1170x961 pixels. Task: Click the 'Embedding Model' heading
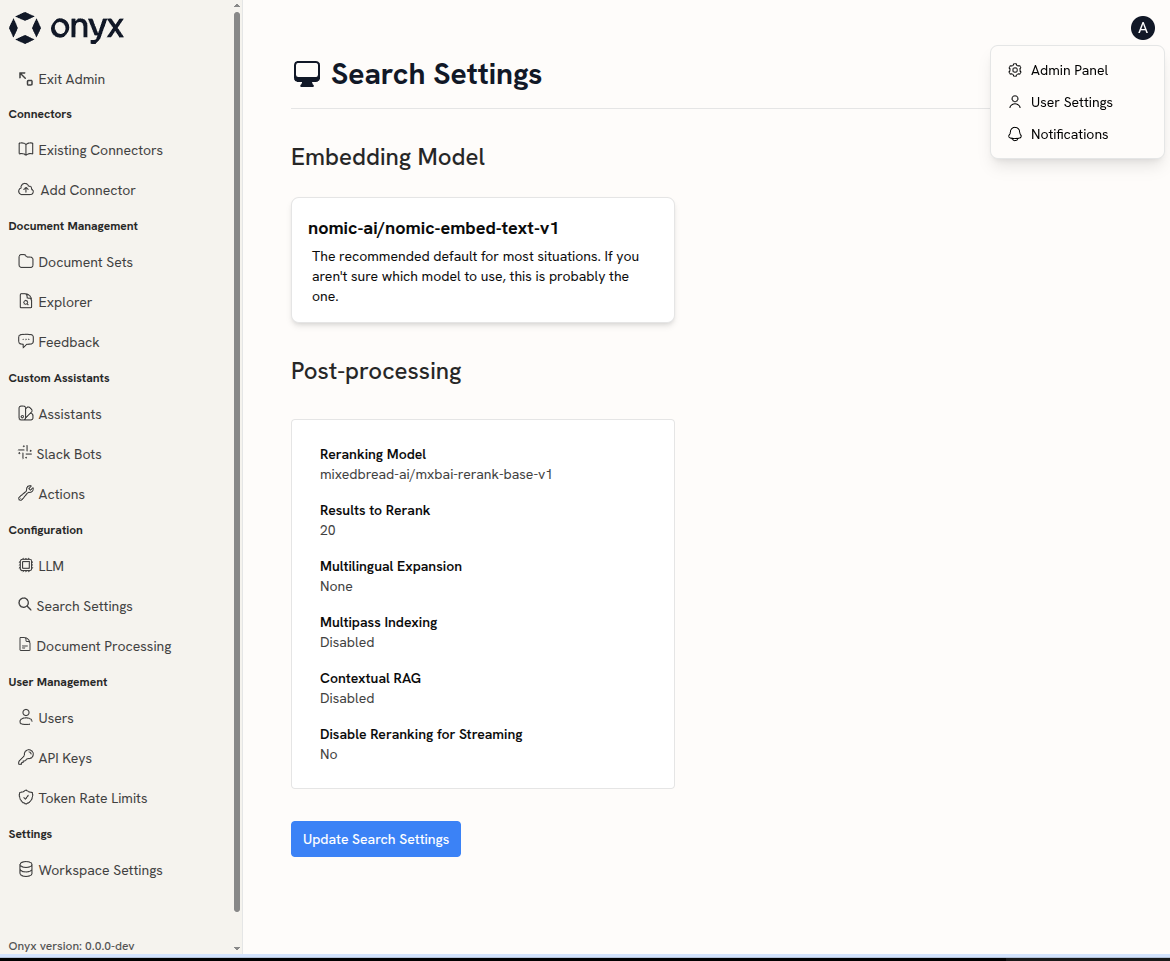[x=387, y=157]
